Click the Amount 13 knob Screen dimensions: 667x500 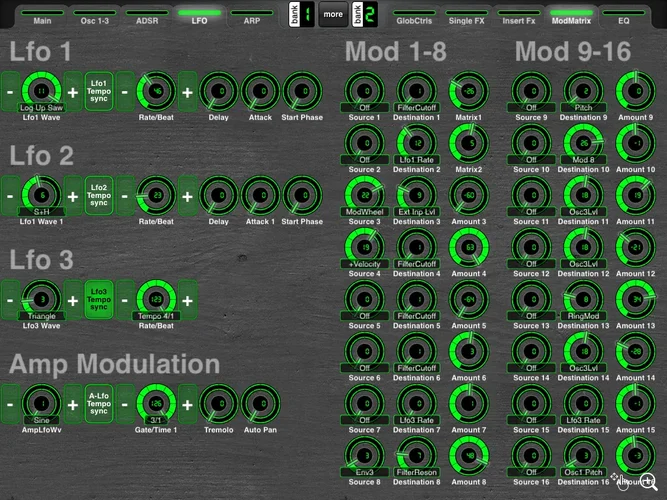[x=633, y=299]
